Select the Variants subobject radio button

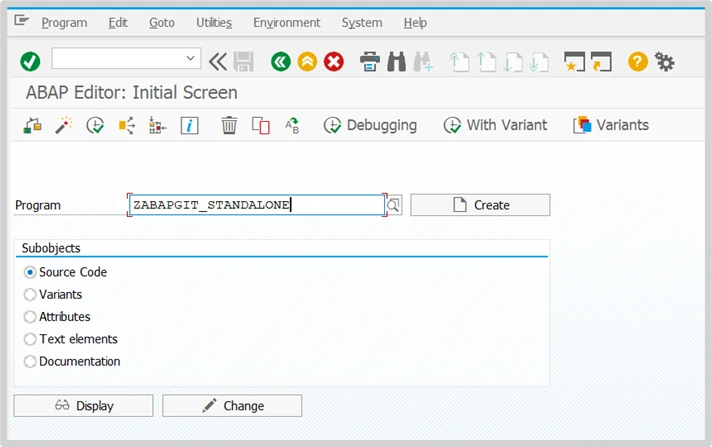click(x=30, y=294)
